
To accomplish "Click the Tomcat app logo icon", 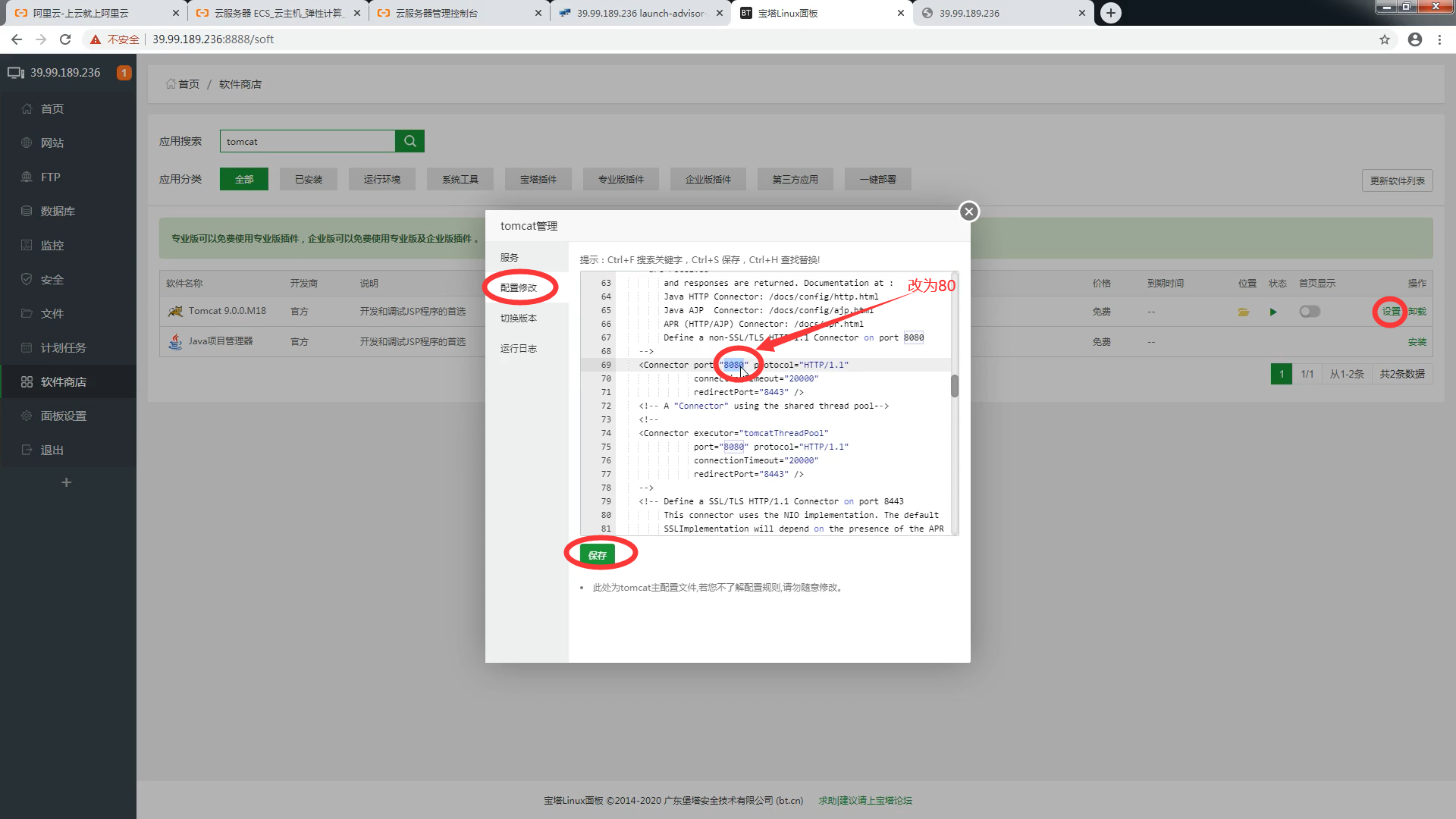I will pyautogui.click(x=175, y=311).
